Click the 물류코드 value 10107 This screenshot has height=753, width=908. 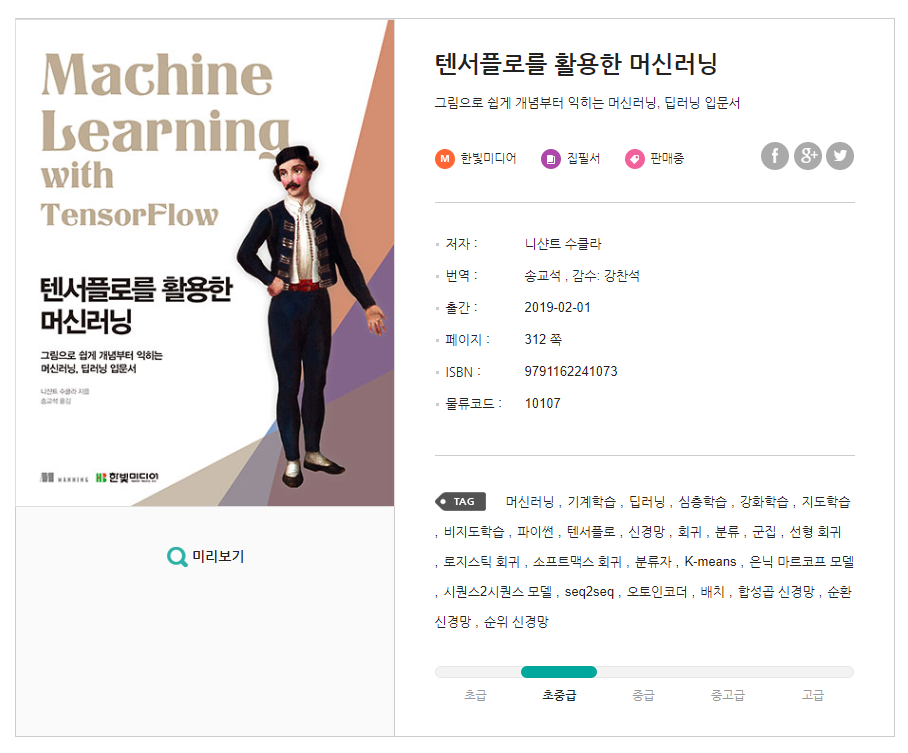pyautogui.click(x=543, y=403)
